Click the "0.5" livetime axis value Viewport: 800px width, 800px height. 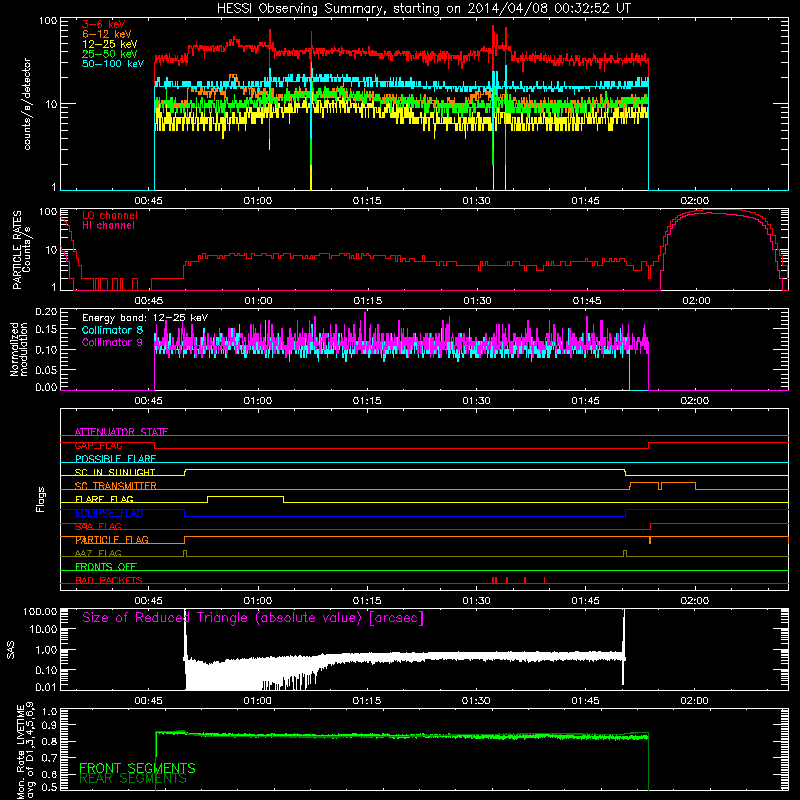[x=49, y=787]
